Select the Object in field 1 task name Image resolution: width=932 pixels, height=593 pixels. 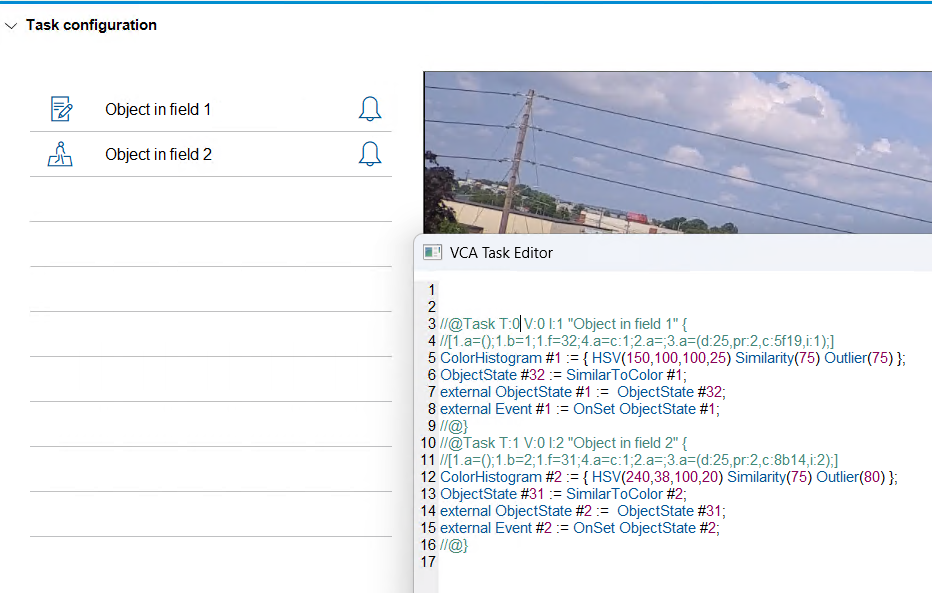click(158, 109)
